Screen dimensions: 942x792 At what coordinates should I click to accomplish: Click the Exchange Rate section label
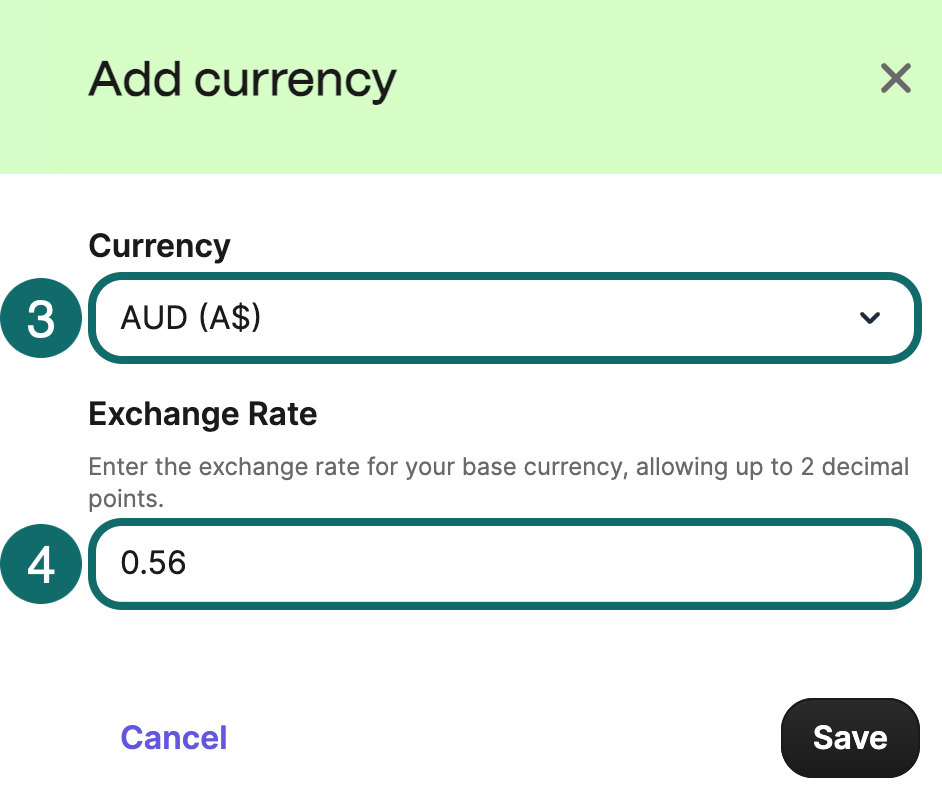202,413
